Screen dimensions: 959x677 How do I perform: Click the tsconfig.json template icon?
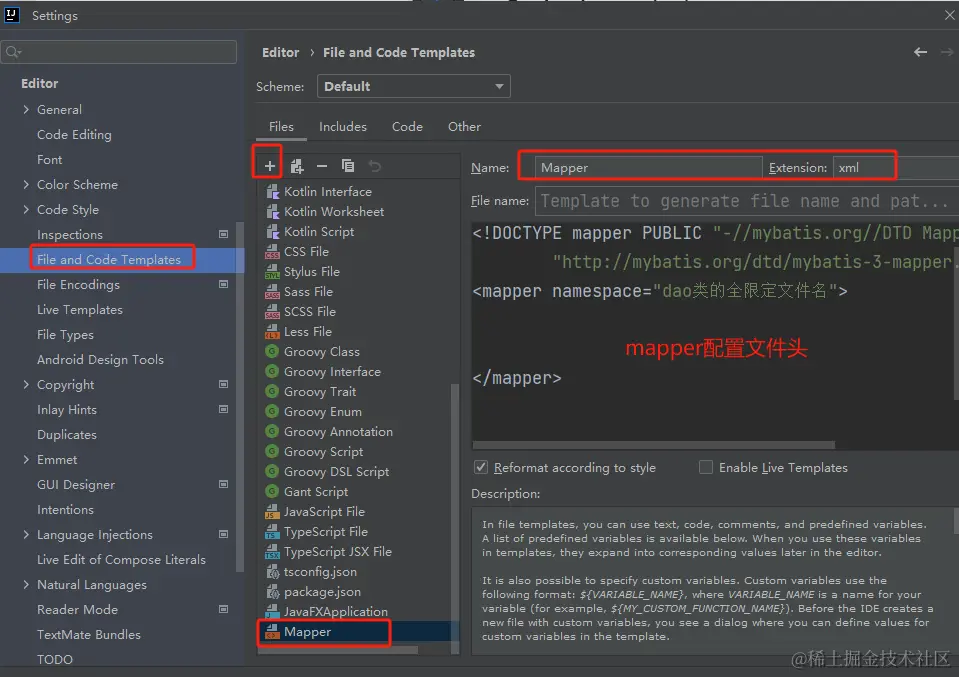click(272, 572)
